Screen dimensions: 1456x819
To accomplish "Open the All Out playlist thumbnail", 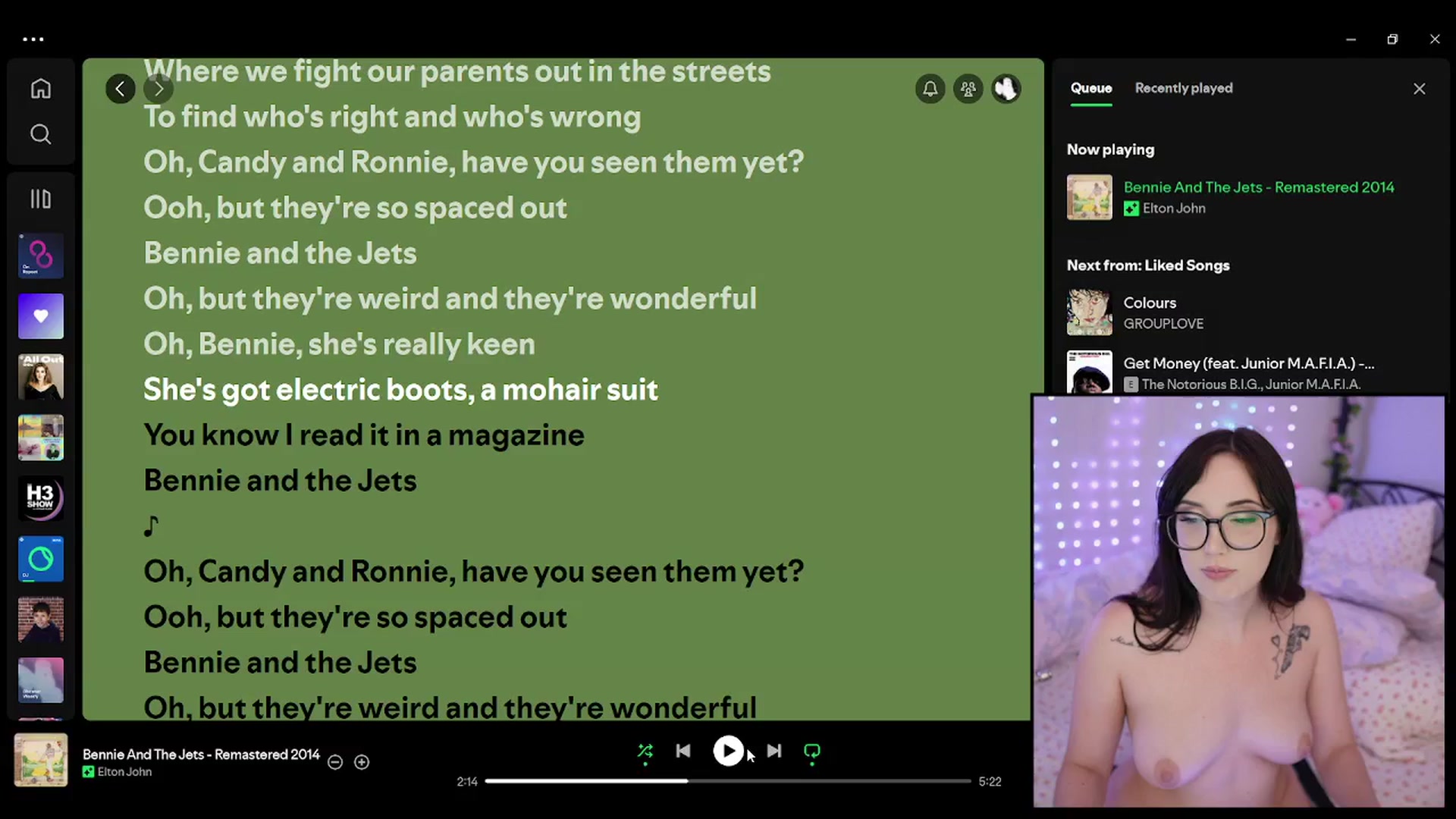I will tap(41, 377).
